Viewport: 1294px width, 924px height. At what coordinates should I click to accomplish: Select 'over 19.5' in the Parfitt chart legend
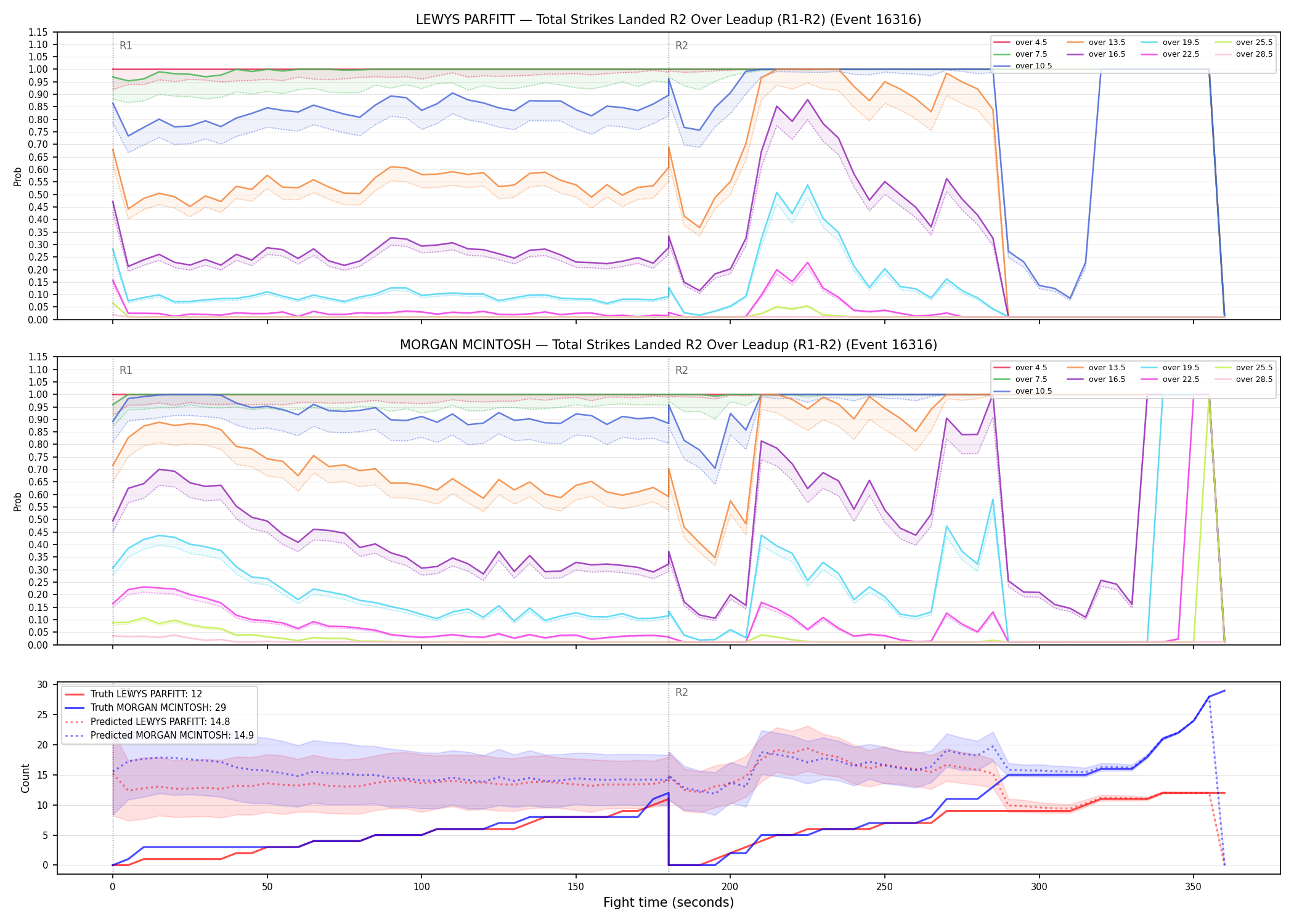[x=1170, y=43]
